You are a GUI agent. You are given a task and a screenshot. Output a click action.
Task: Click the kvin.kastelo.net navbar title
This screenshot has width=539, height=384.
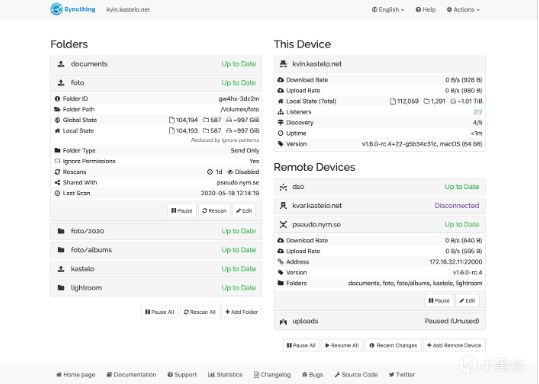tap(128, 10)
